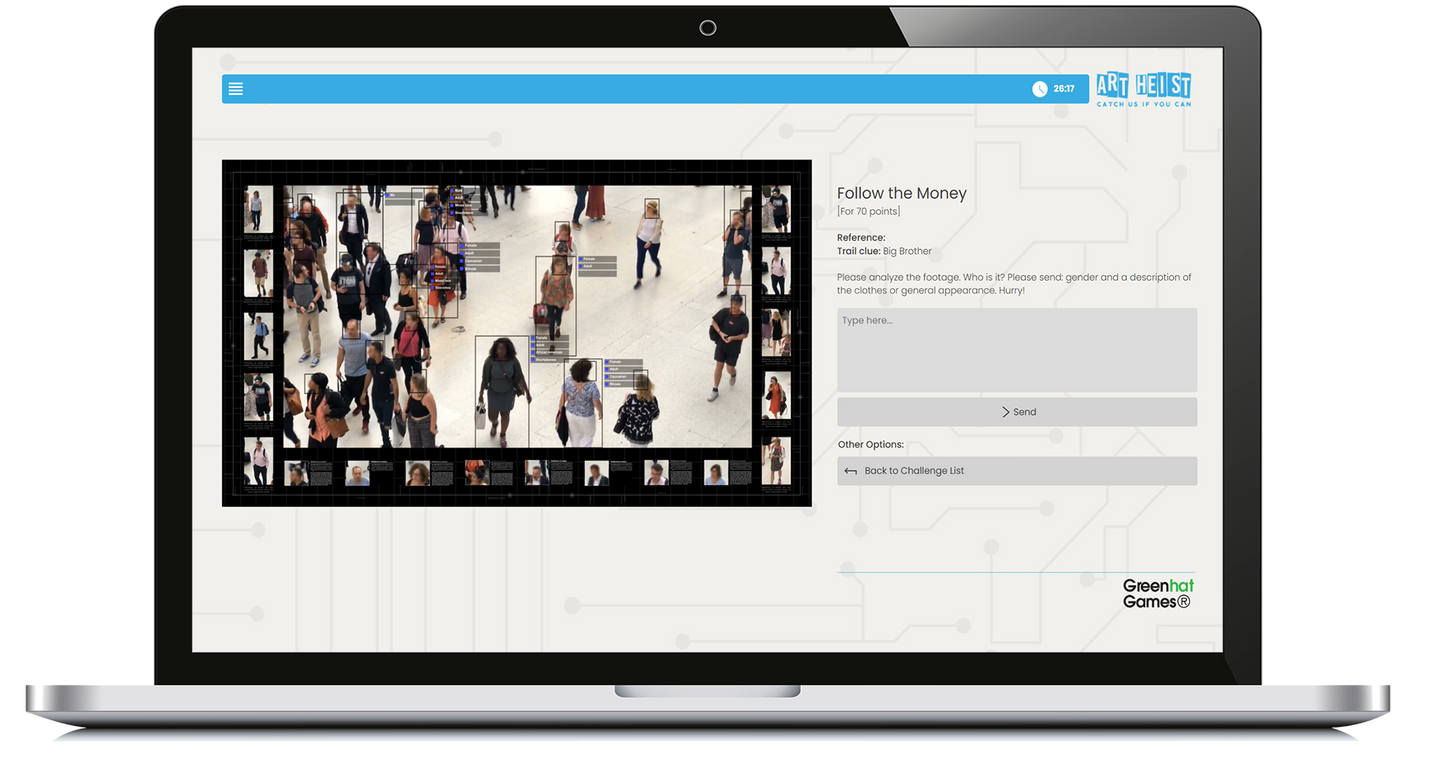Select the maroon shirt thumbnail in the left strip
Image resolution: width=1445 pixels, height=757 pixels.
point(259,273)
